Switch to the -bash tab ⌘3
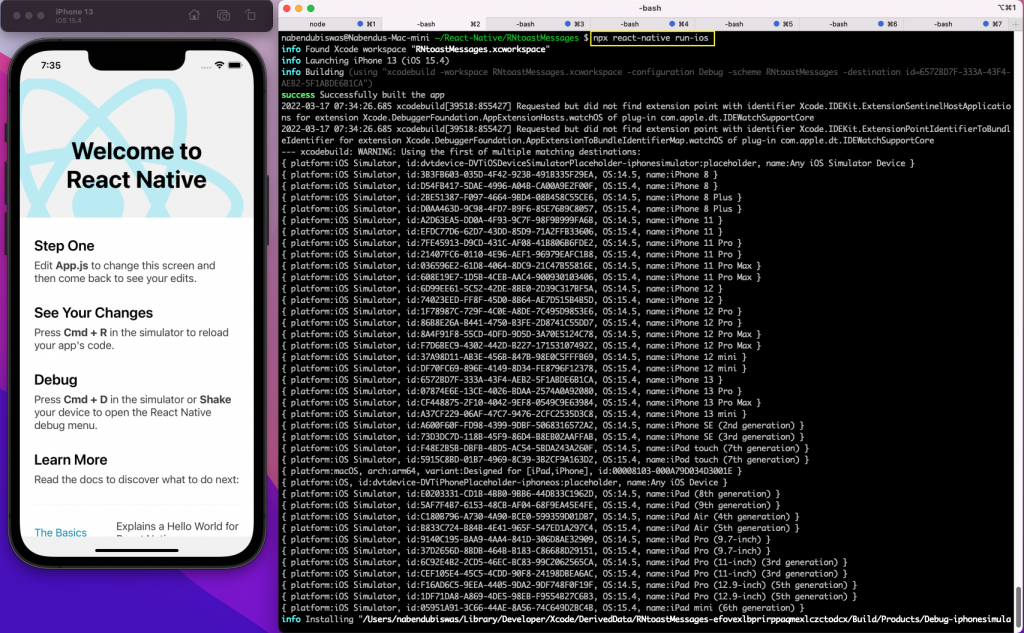1024x633 pixels. [x=537, y=24]
